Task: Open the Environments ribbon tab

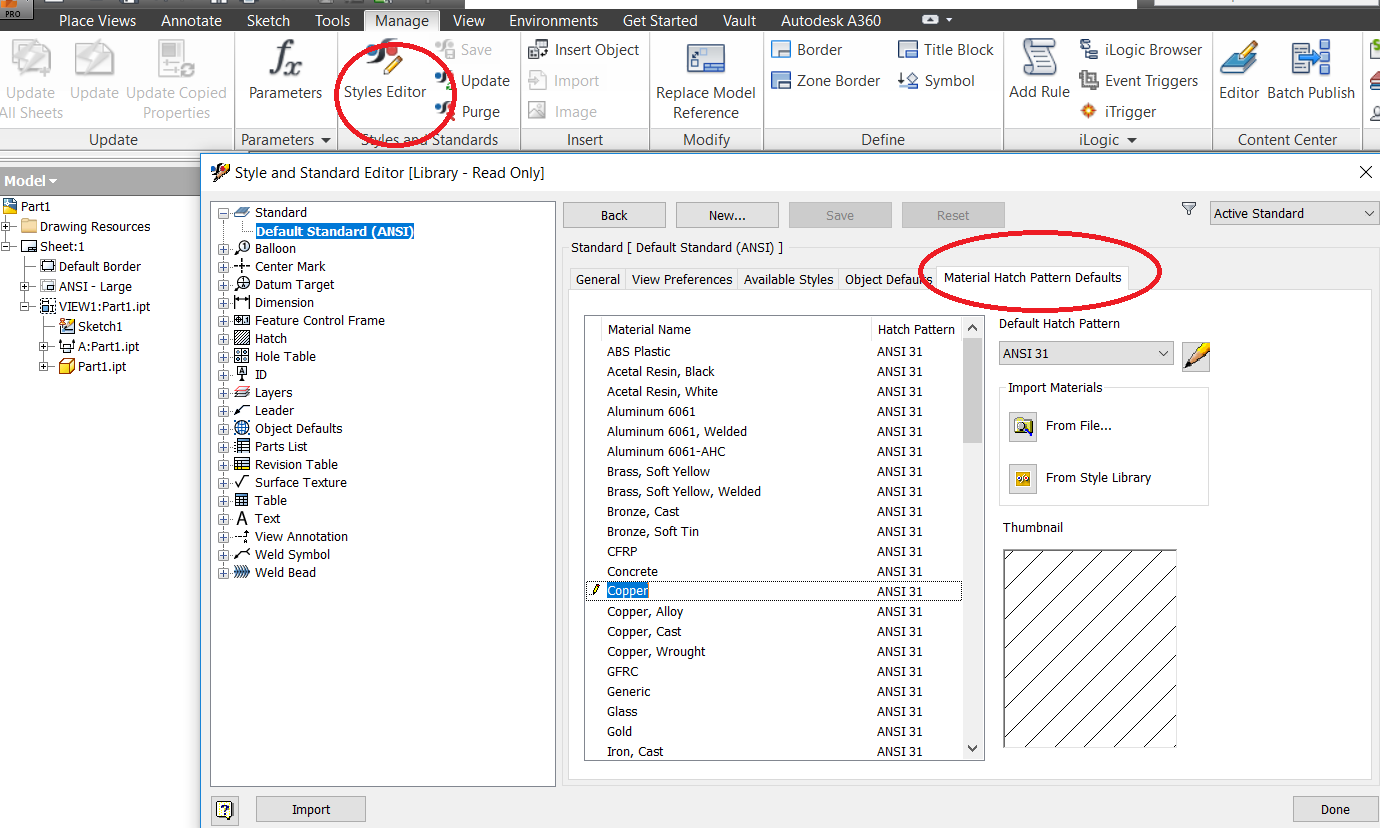Action: click(x=554, y=20)
